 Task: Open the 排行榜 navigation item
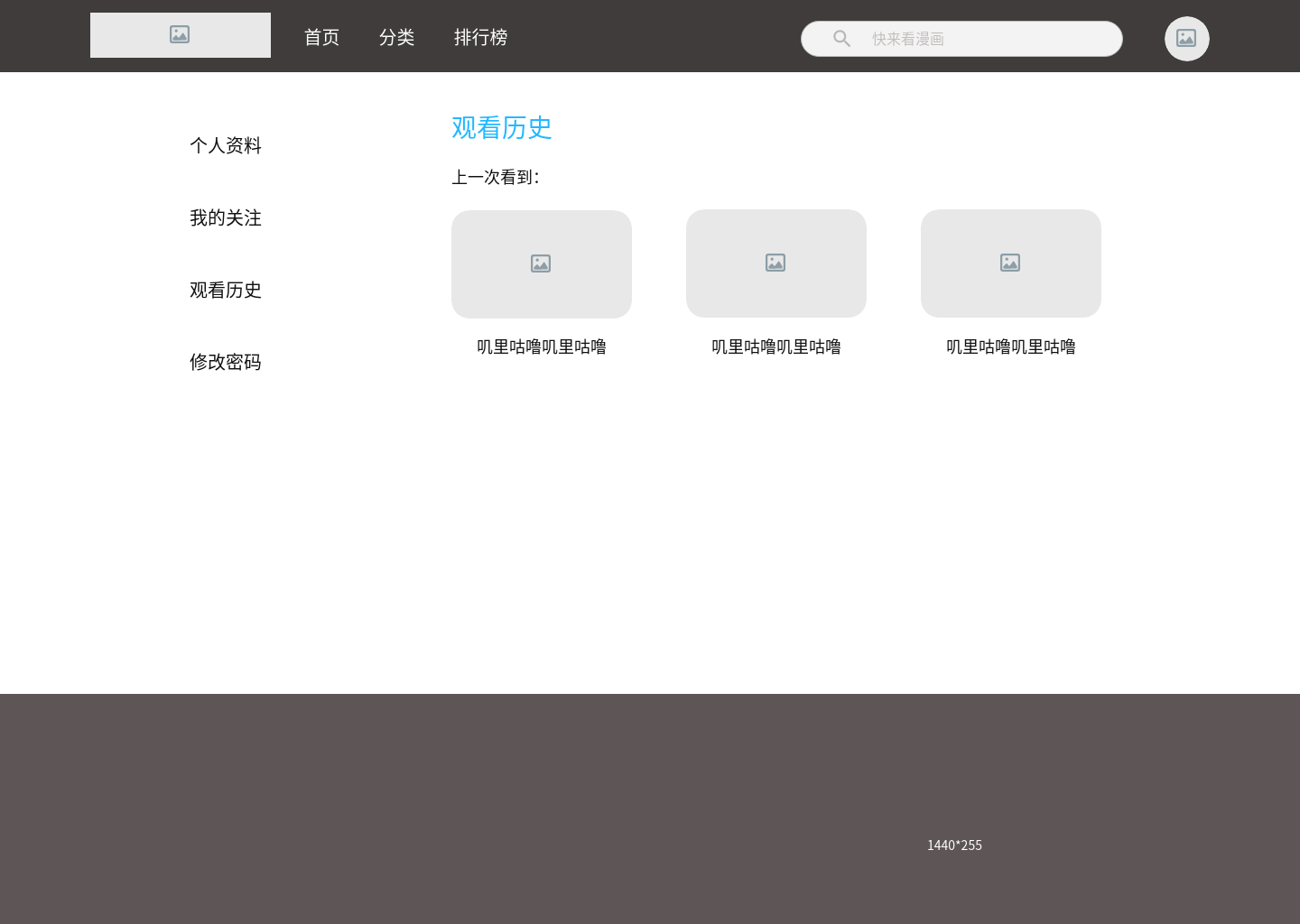[480, 37]
